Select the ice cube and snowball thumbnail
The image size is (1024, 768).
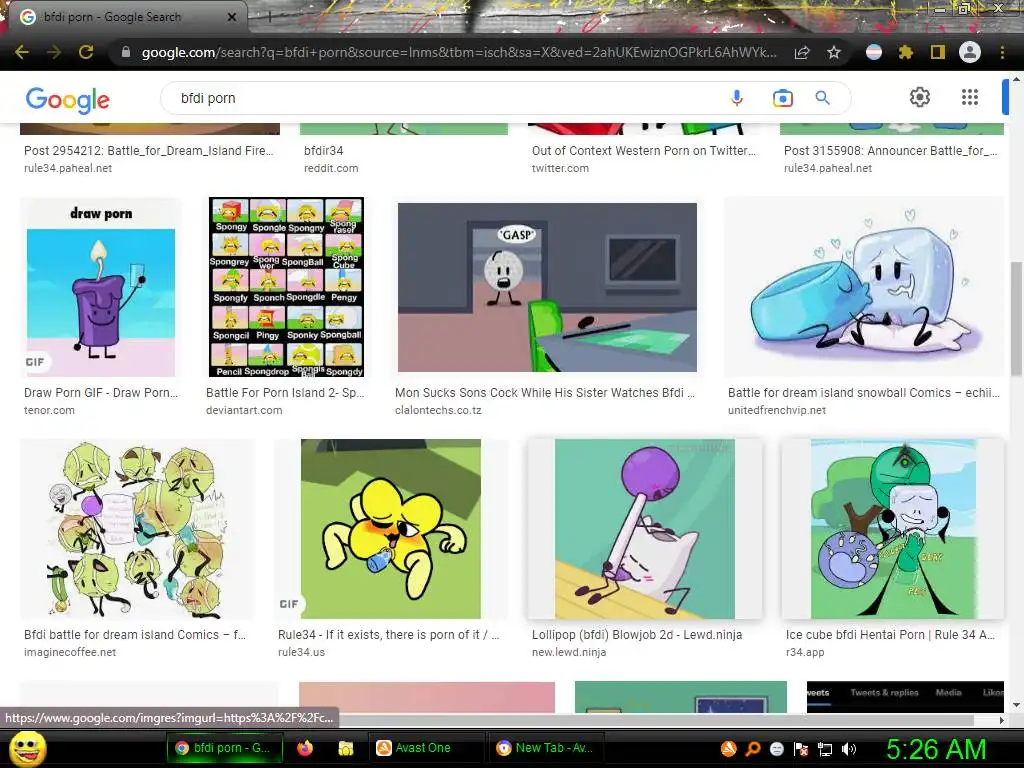(x=864, y=287)
